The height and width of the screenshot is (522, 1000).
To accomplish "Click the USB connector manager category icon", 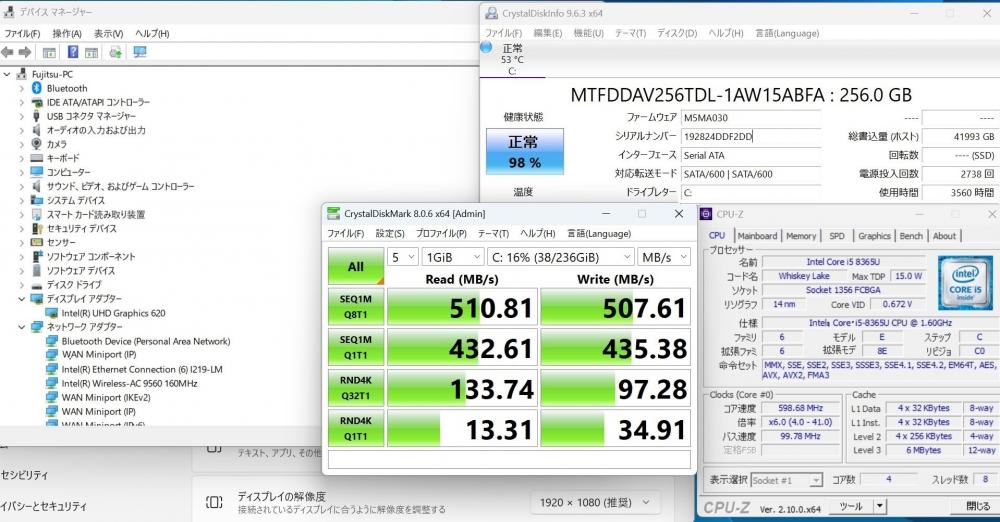I will tap(37, 116).
